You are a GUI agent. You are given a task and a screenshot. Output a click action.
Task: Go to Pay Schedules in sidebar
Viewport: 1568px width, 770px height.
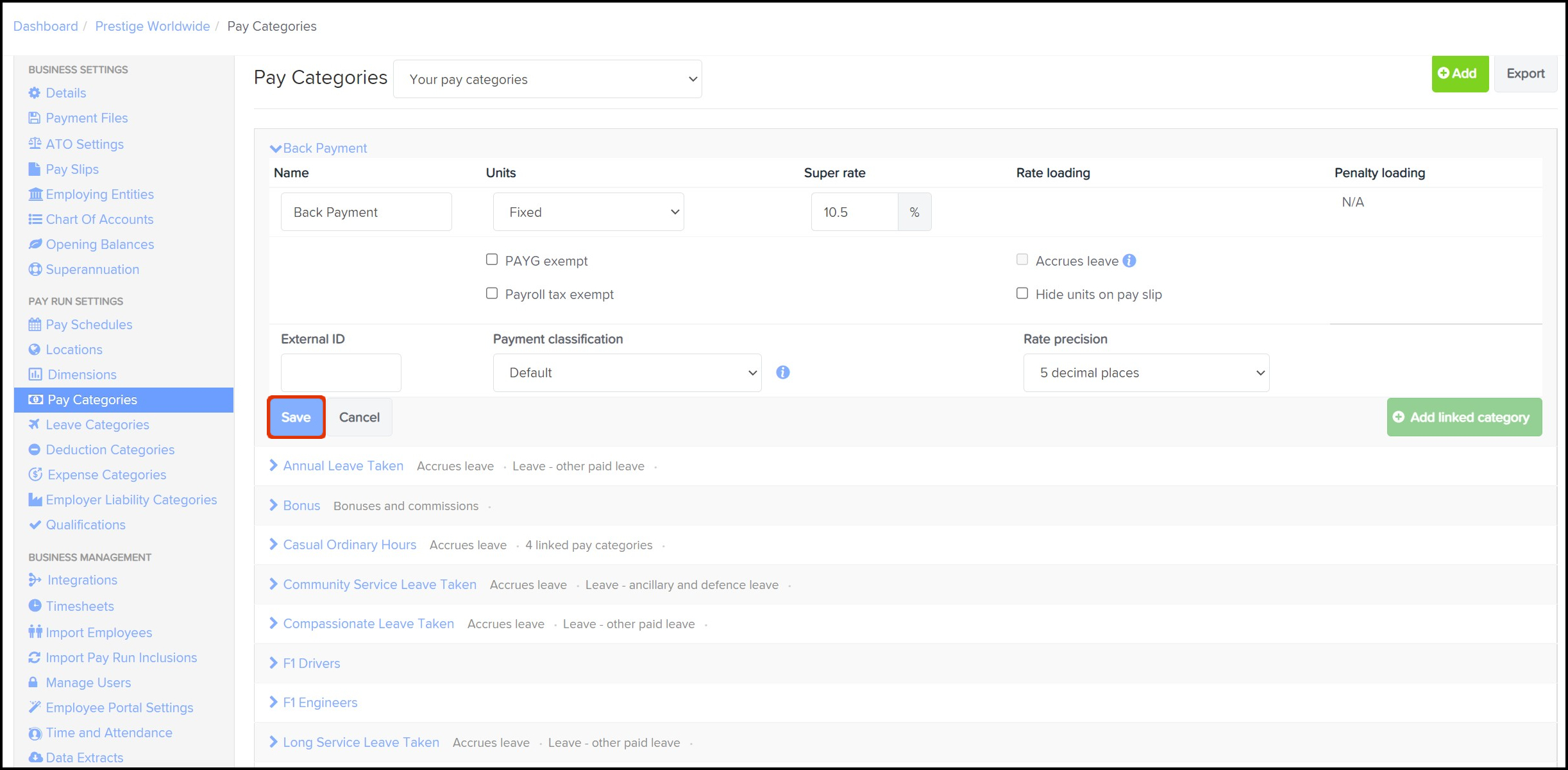[x=89, y=325]
